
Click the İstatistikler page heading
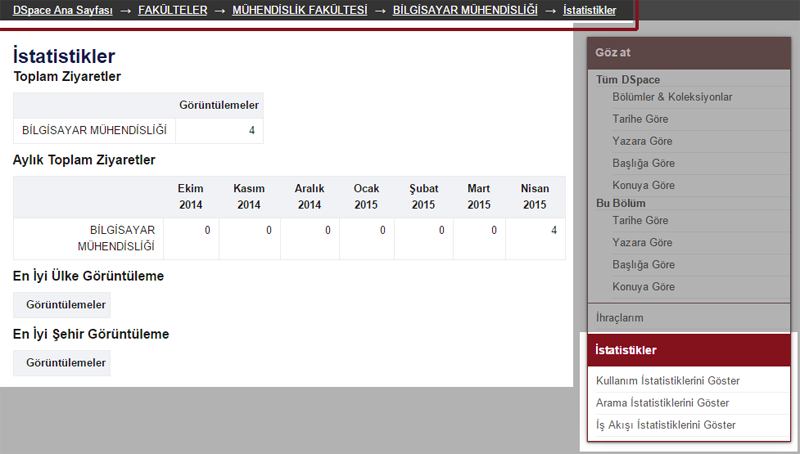[x=64, y=56]
